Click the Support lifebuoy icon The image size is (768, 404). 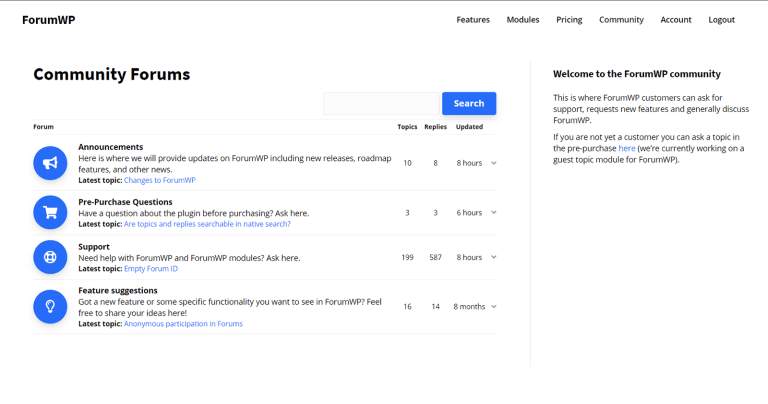click(x=50, y=257)
